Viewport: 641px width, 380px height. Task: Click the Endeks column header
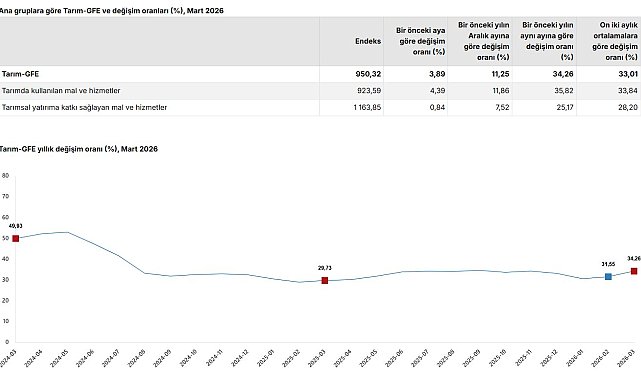click(x=368, y=41)
